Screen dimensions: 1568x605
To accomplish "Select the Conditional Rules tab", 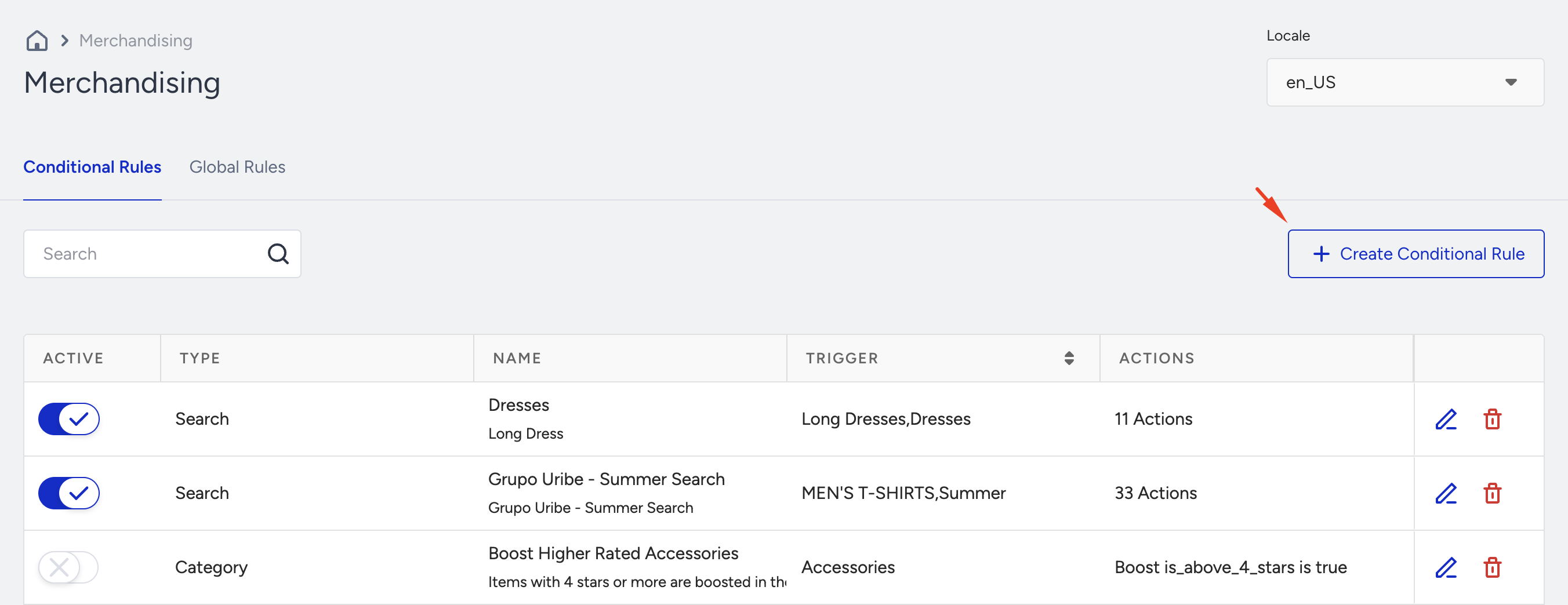I will point(93,166).
